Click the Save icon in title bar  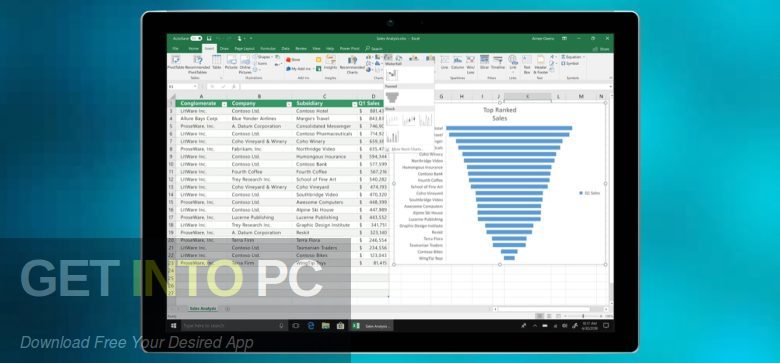coord(209,38)
